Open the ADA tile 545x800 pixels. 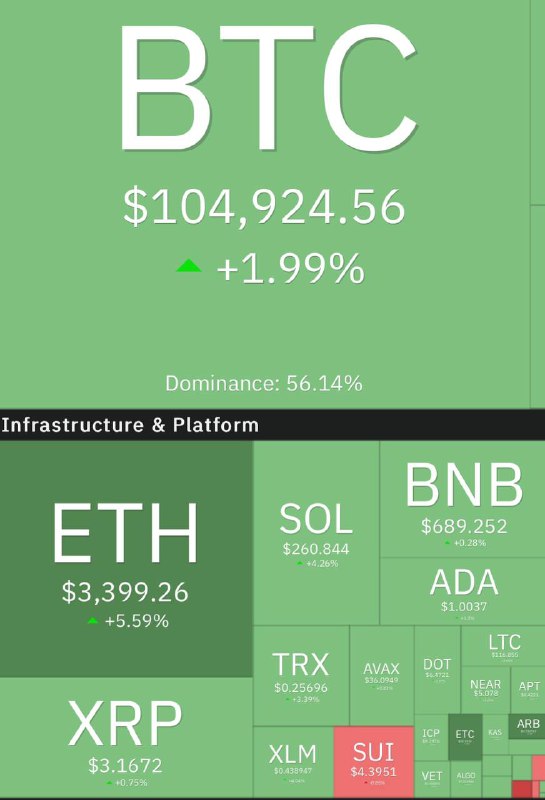(x=463, y=591)
